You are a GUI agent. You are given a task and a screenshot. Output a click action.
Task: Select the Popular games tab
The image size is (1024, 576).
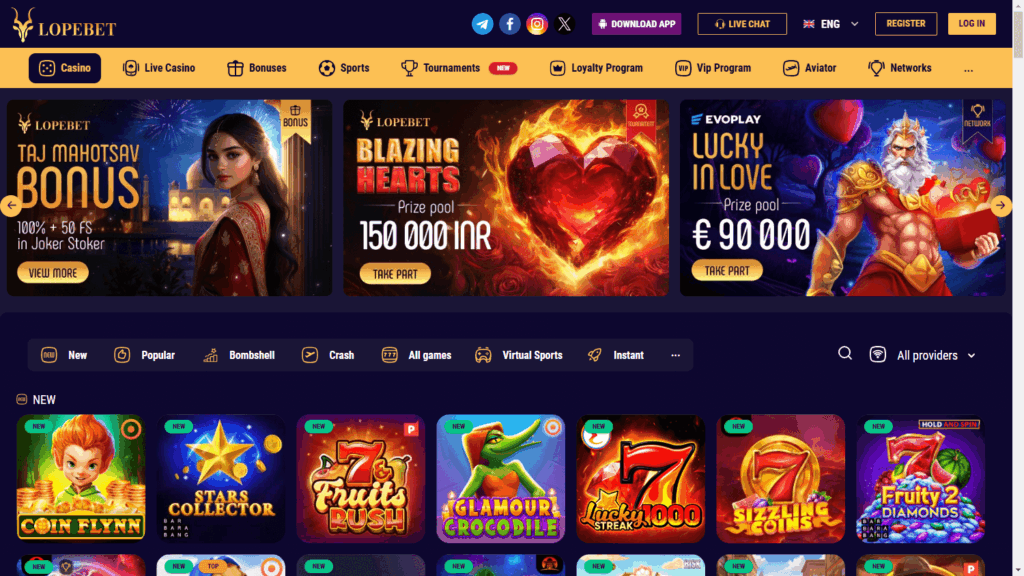coord(144,355)
